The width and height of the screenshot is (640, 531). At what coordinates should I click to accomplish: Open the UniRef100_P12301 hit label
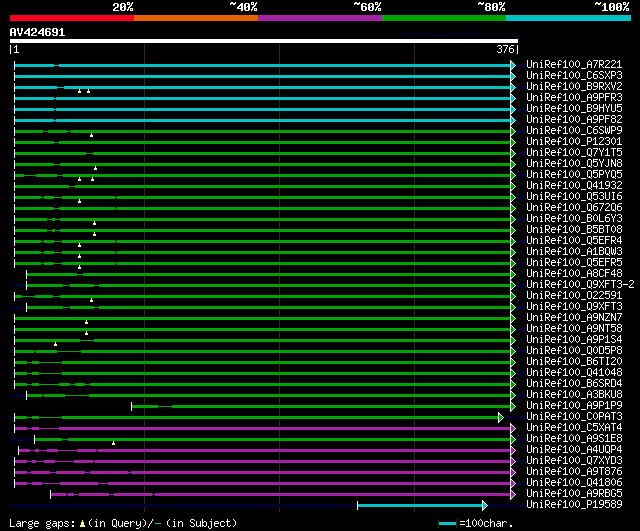pyautogui.click(x=574, y=142)
